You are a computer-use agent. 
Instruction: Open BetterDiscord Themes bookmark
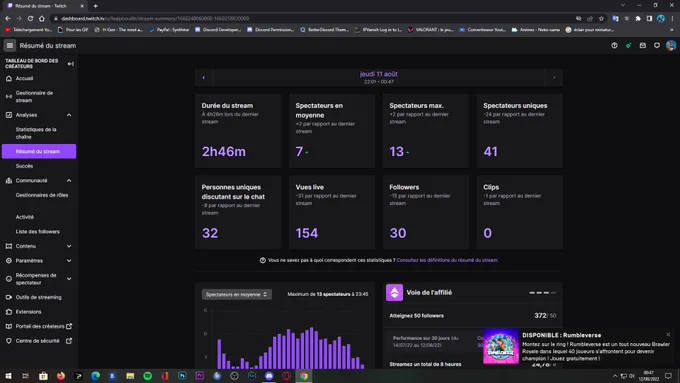click(x=324, y=30)
